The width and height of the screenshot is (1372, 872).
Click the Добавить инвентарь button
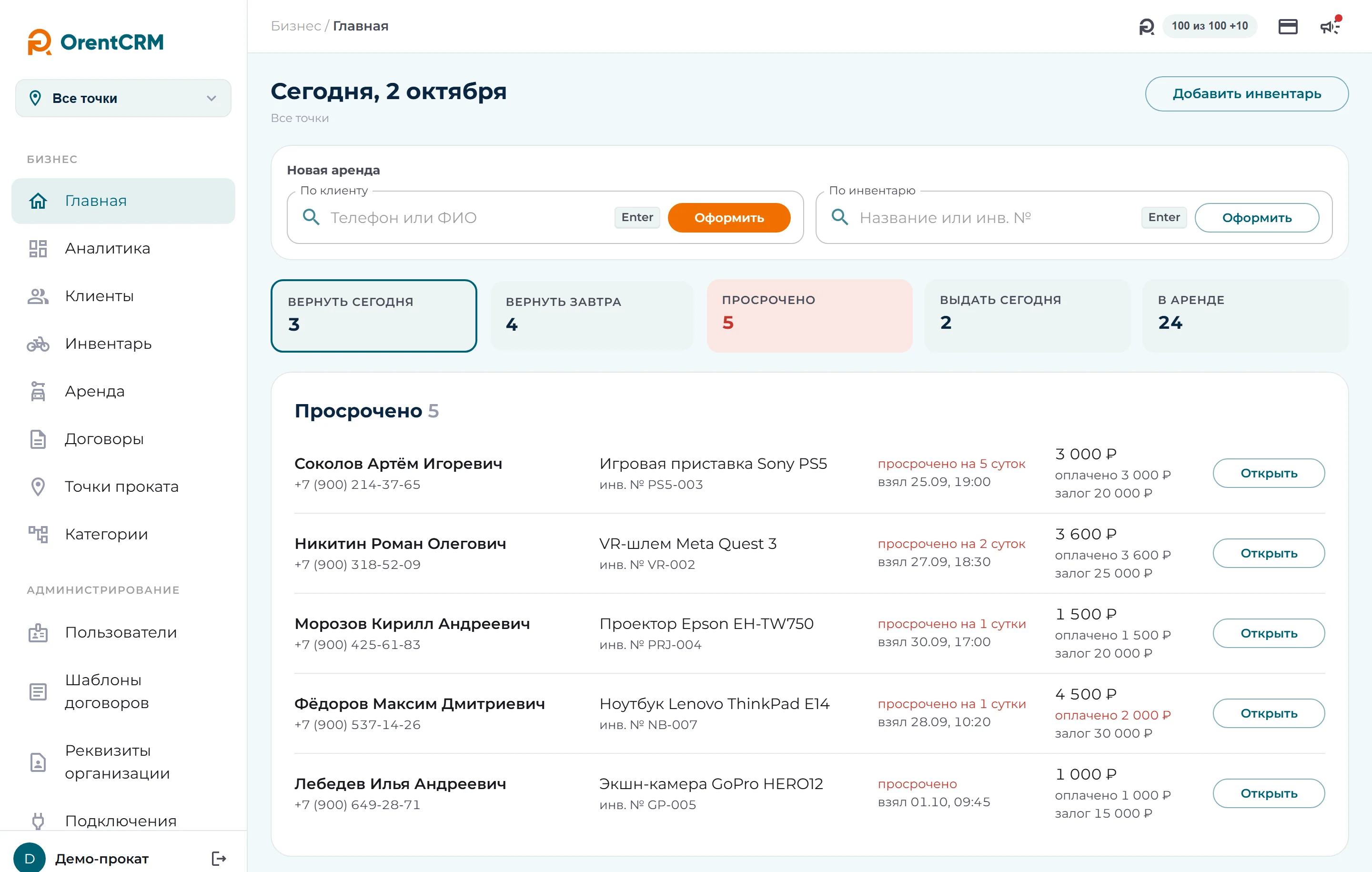pos(1247,93)
